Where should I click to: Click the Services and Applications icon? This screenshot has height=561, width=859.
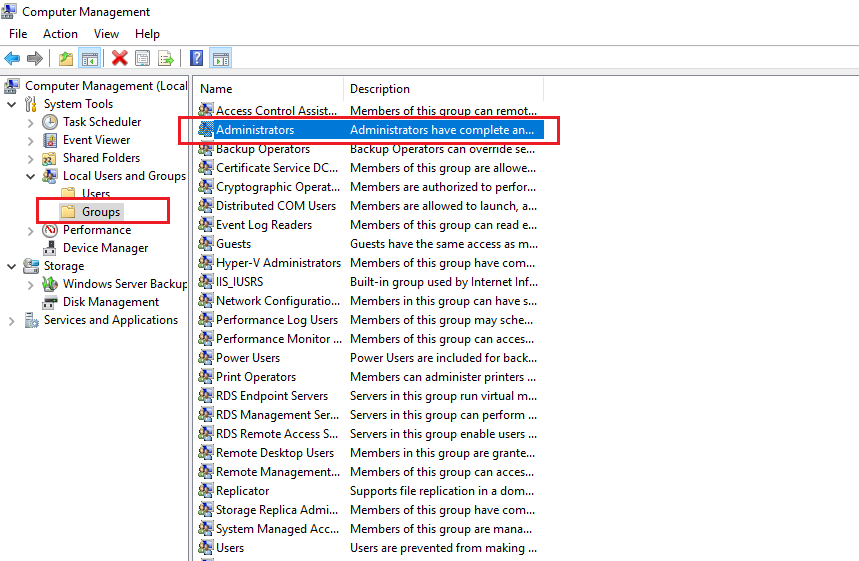(31, 320)
